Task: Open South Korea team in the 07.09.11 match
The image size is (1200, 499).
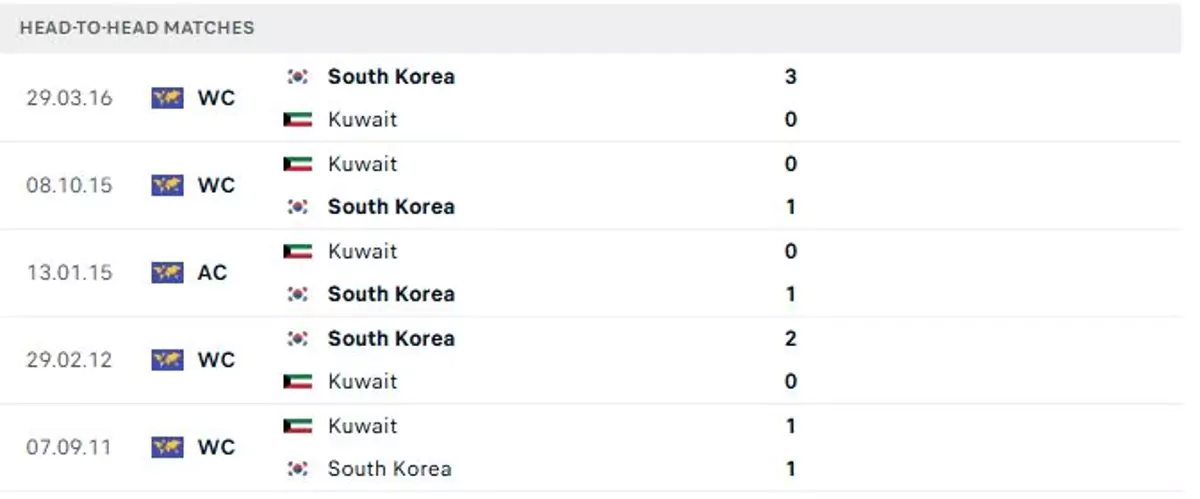Action: pos(389,469)
